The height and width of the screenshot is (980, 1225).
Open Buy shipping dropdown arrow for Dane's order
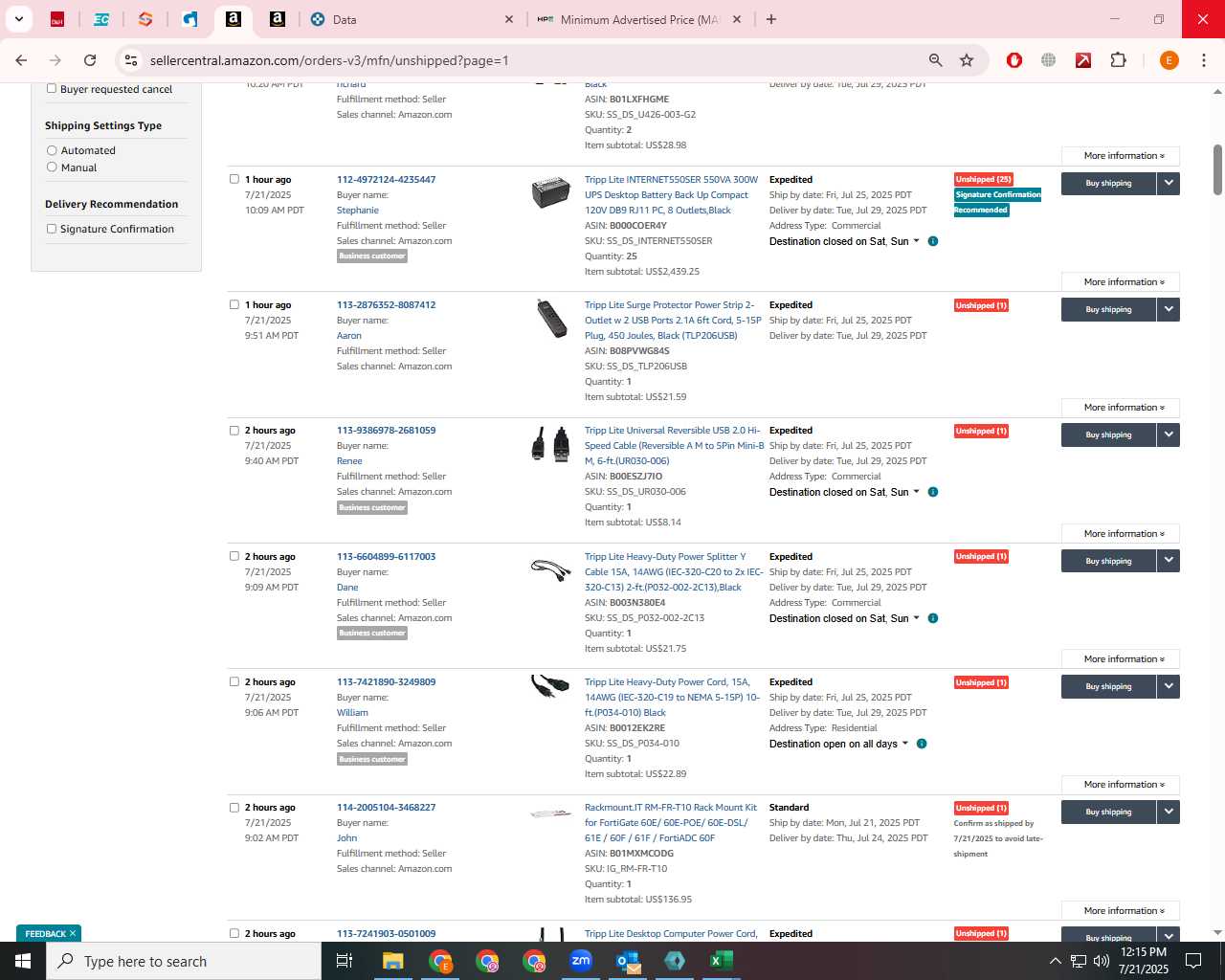point(1169,561)
